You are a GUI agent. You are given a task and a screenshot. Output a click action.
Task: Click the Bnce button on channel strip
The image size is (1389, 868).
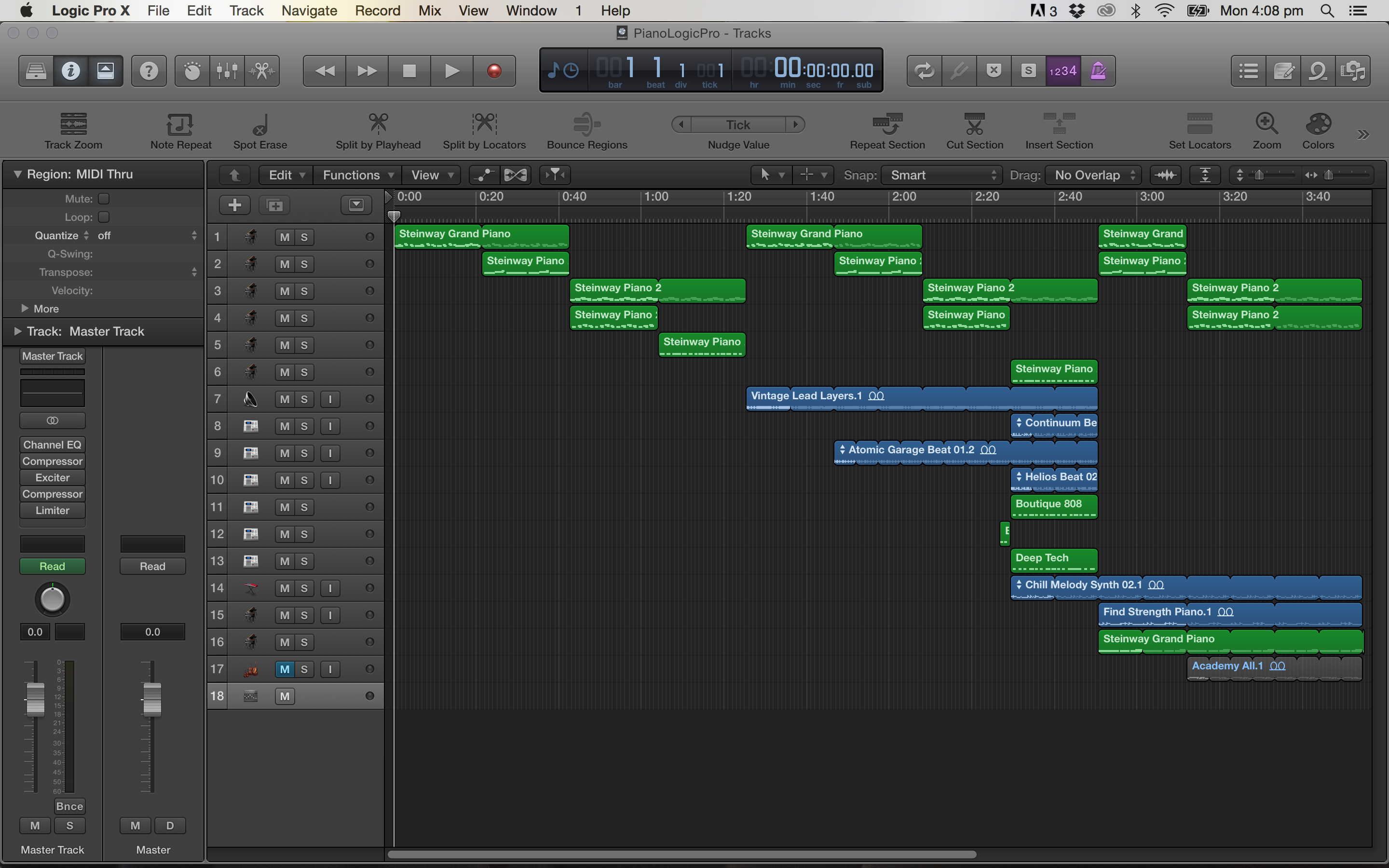click(69, 806)
